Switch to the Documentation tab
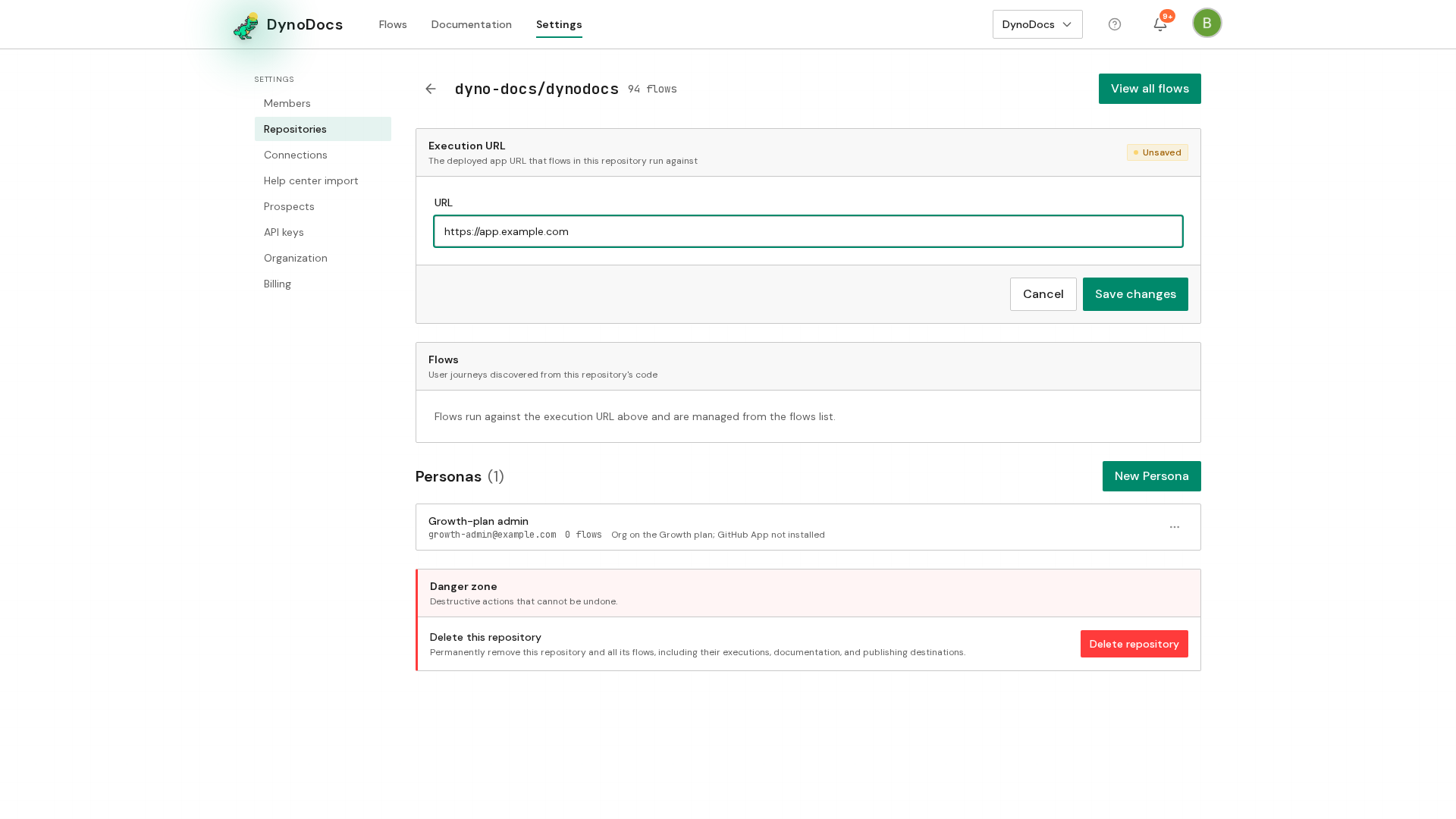This screenshot has width=1456, height=819. click(x=472, y=24)
